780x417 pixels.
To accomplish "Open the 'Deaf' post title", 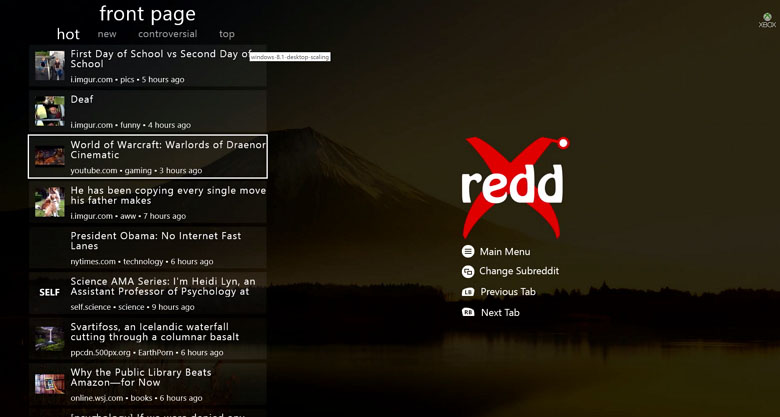I will pos(82,100).
